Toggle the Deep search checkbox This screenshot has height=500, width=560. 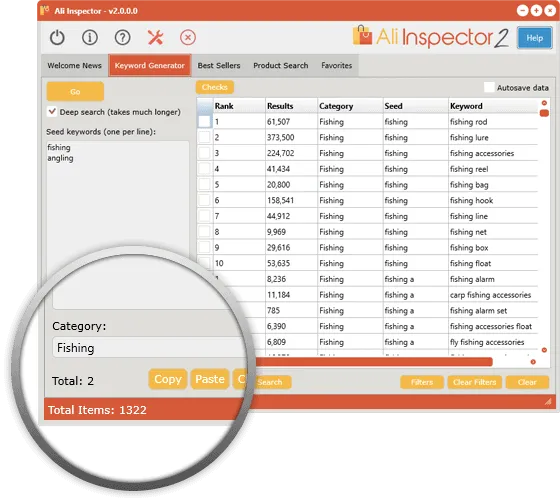pos(52,111)
